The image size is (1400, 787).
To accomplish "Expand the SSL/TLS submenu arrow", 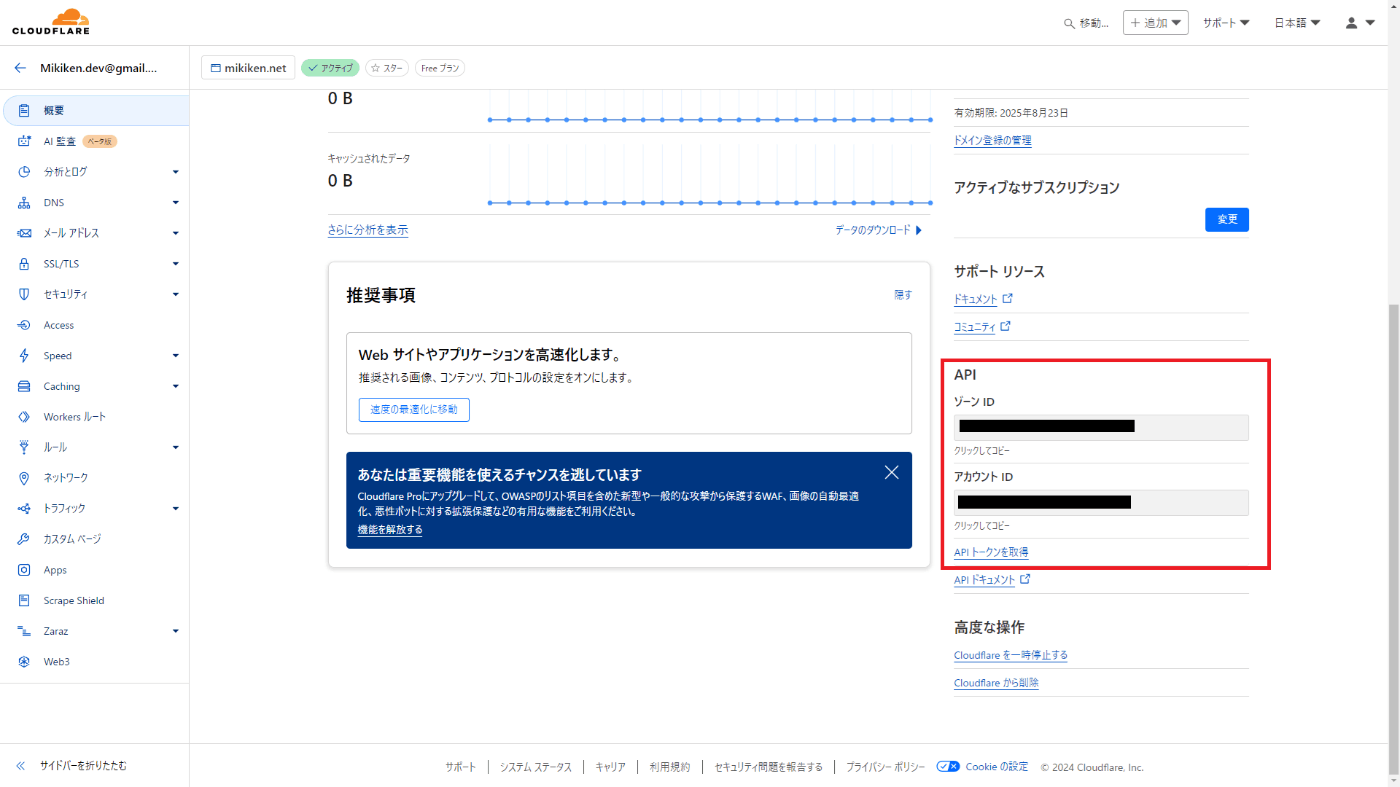I will (x=176, y=264).
